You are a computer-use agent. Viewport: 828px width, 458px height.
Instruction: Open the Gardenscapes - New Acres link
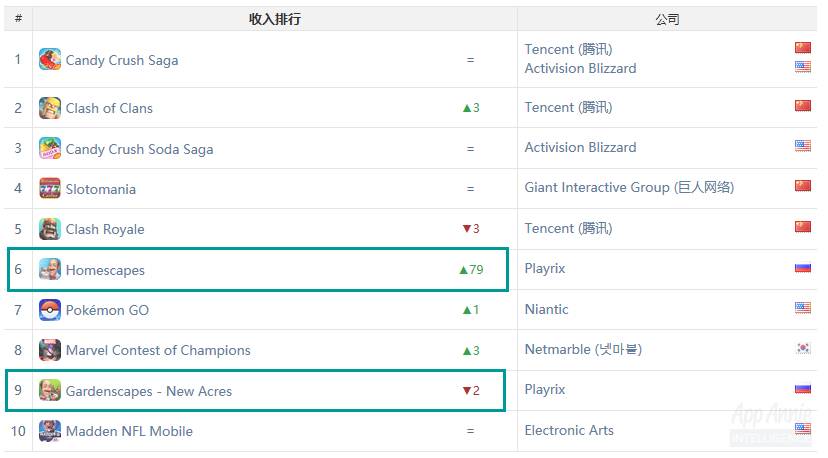(149, 391)
